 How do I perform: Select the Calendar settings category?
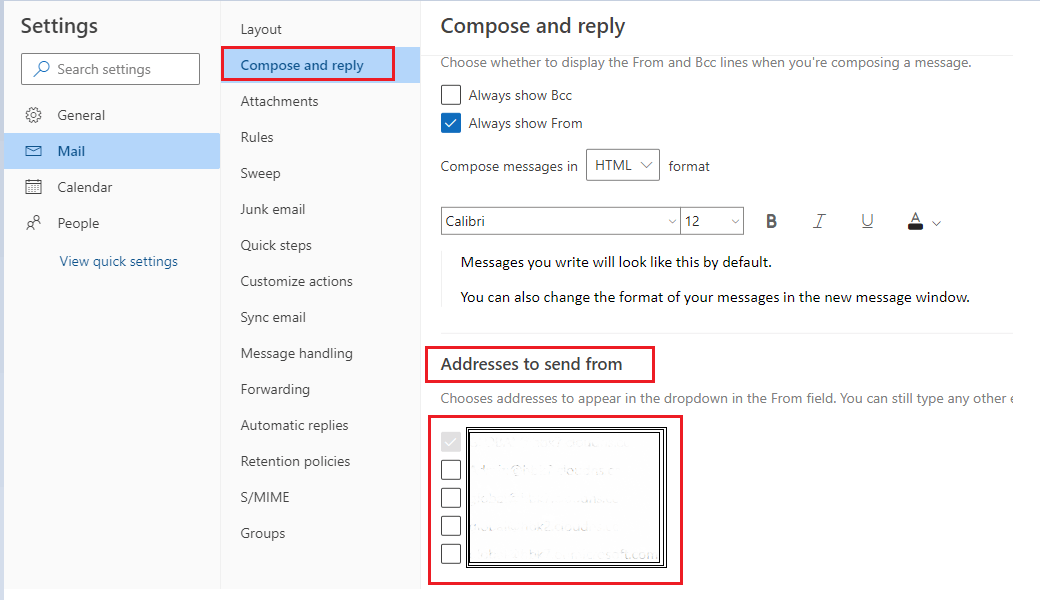[112, 187]
